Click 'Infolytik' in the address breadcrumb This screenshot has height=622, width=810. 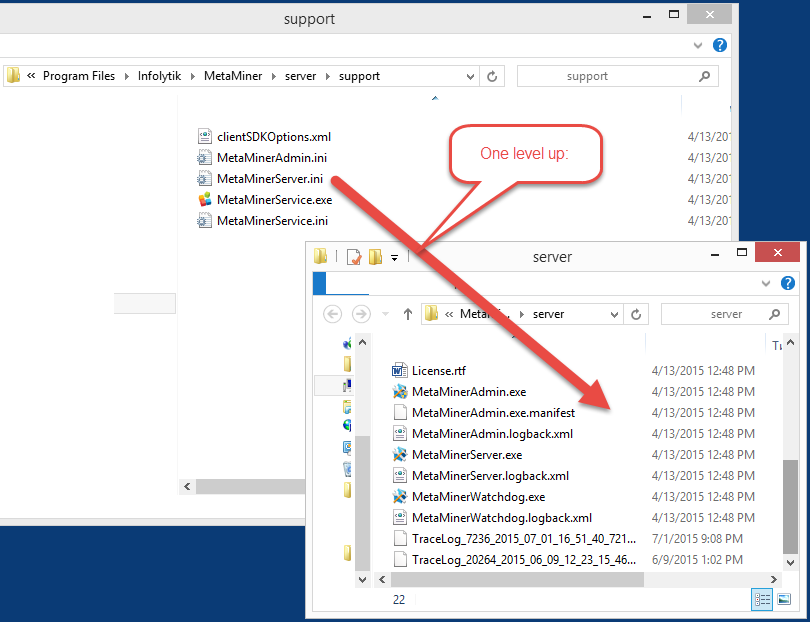point(160,76)
